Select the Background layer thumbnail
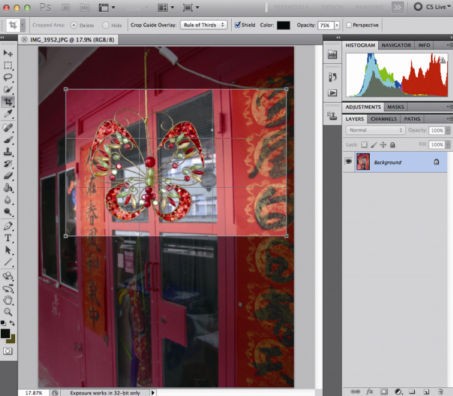This screenshot has height=396, width=453. pyautogui.click(x=363, y=162)
